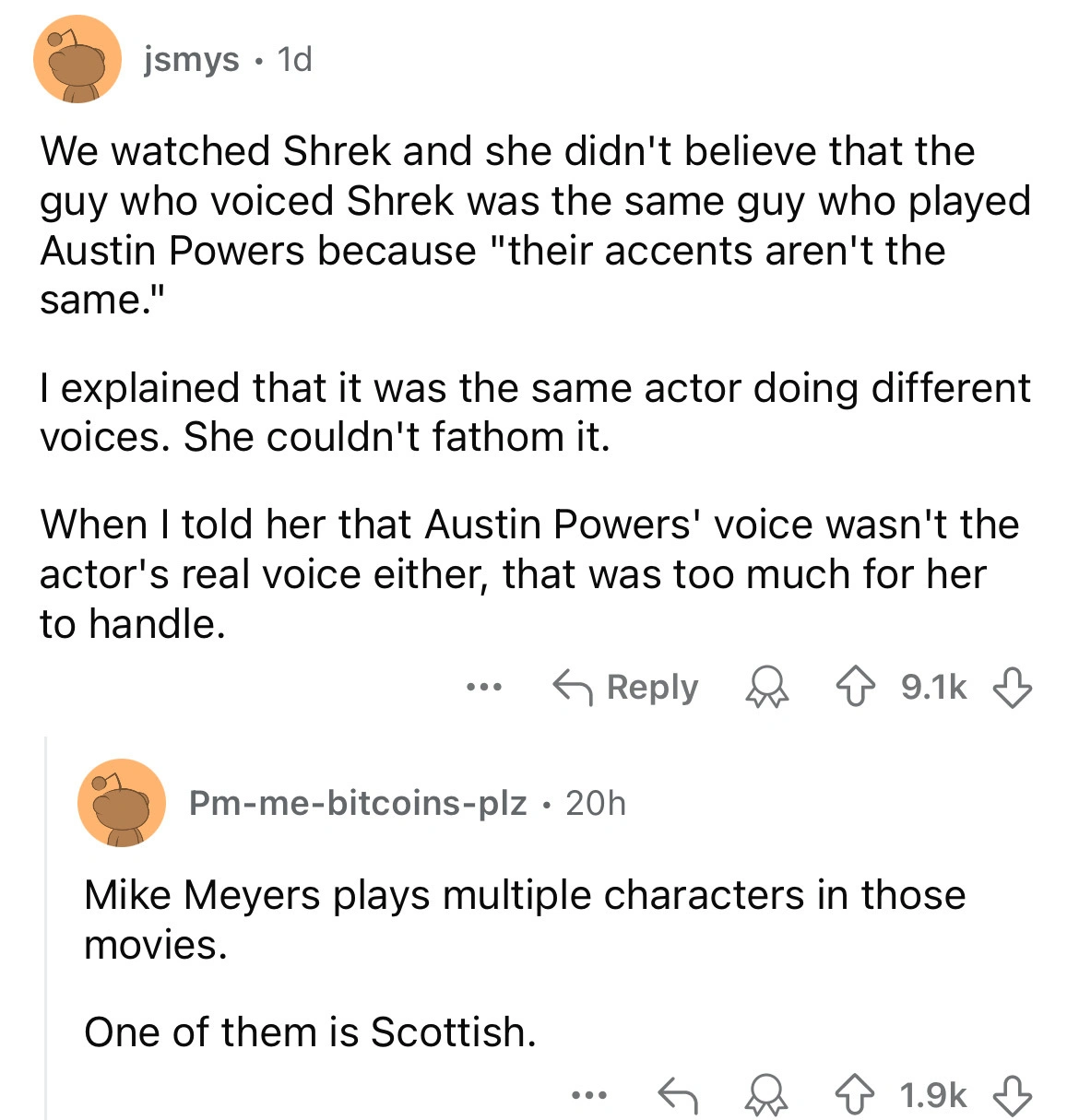Open the jsmys username profile link
Viewport: 1079px width, 1120px height.
tap(191, 60)
